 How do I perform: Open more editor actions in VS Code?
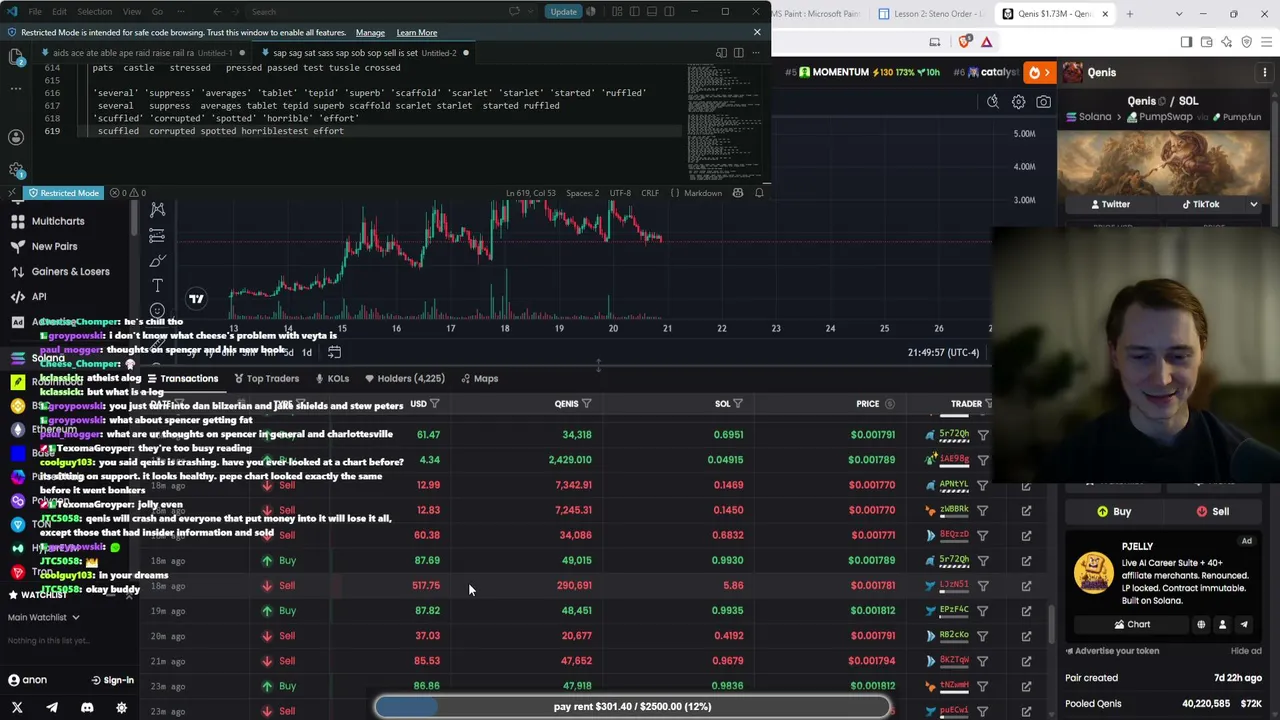pyautogui.click(x=756, y=53)
